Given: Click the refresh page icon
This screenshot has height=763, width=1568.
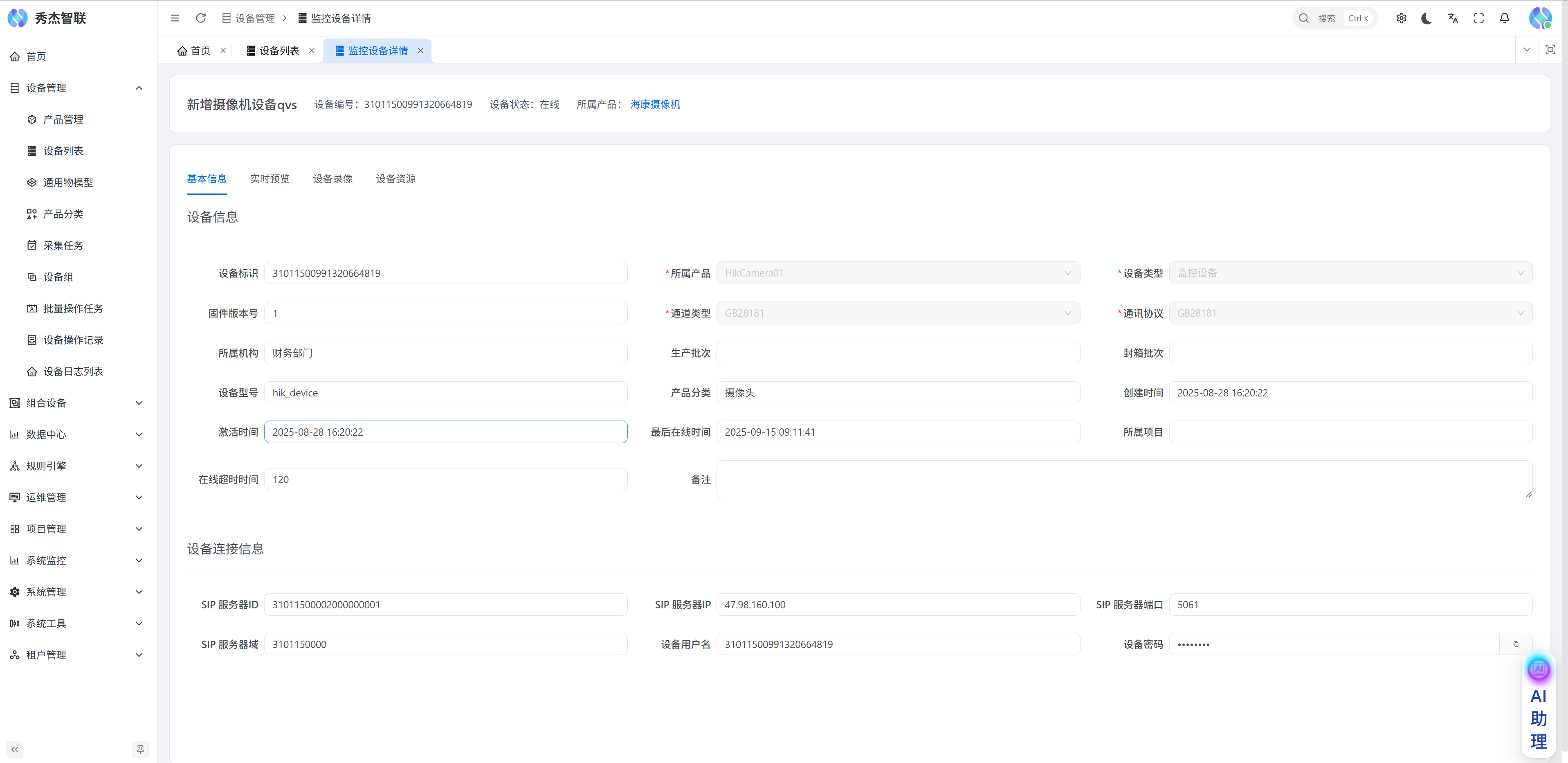Looking at the screenshot, I should (x=201, y=18).
